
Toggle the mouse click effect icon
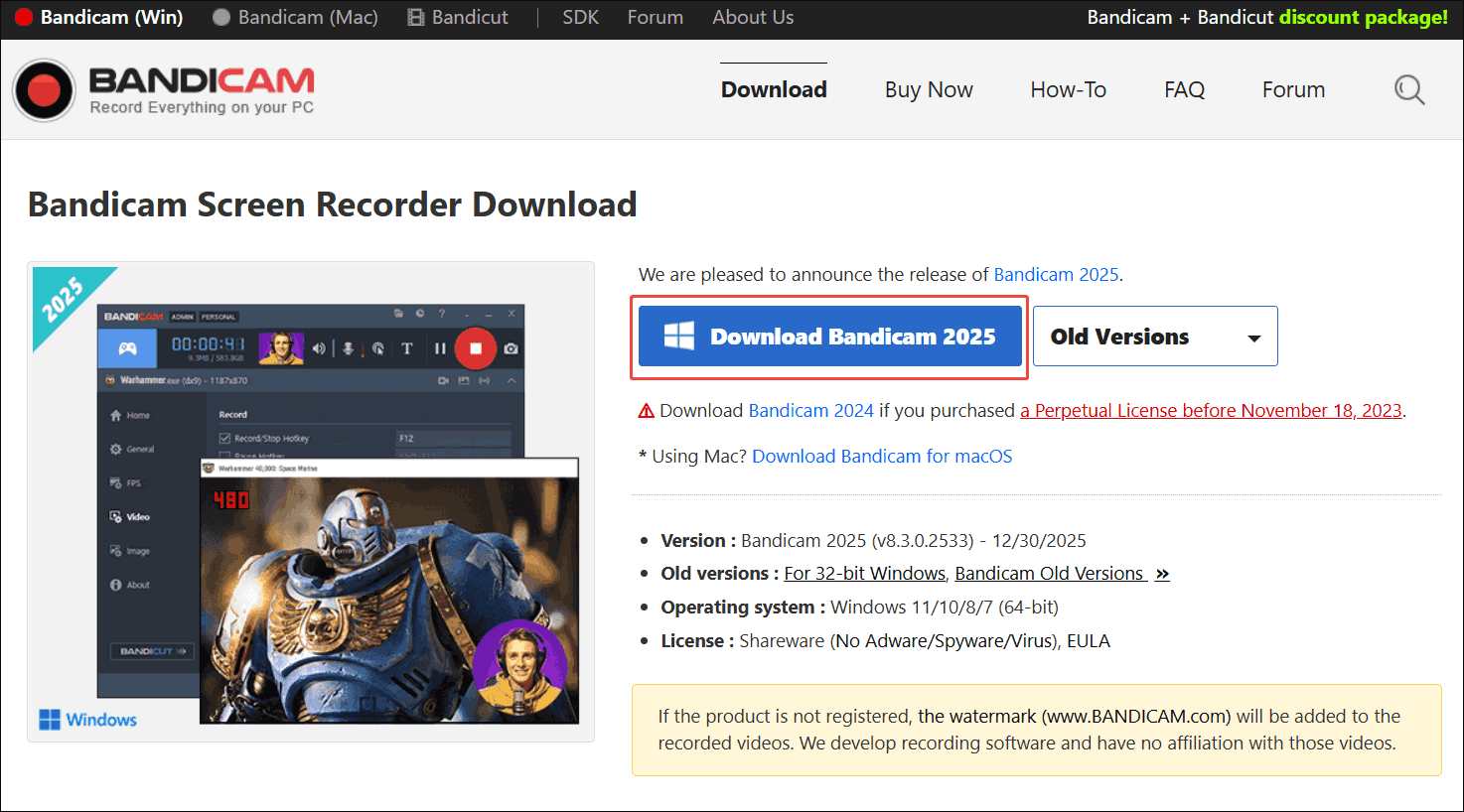377,348
